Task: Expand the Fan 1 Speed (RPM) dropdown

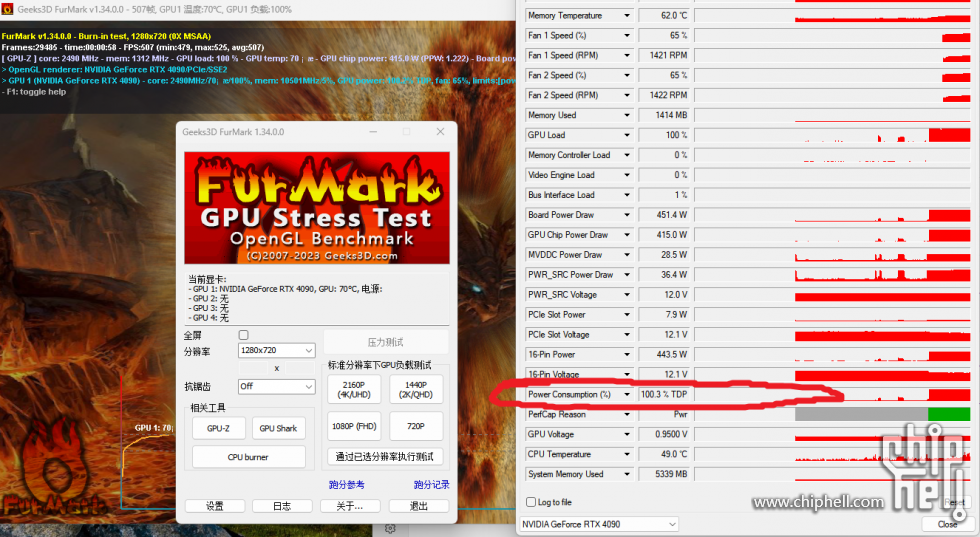Action: pos(627,56)
